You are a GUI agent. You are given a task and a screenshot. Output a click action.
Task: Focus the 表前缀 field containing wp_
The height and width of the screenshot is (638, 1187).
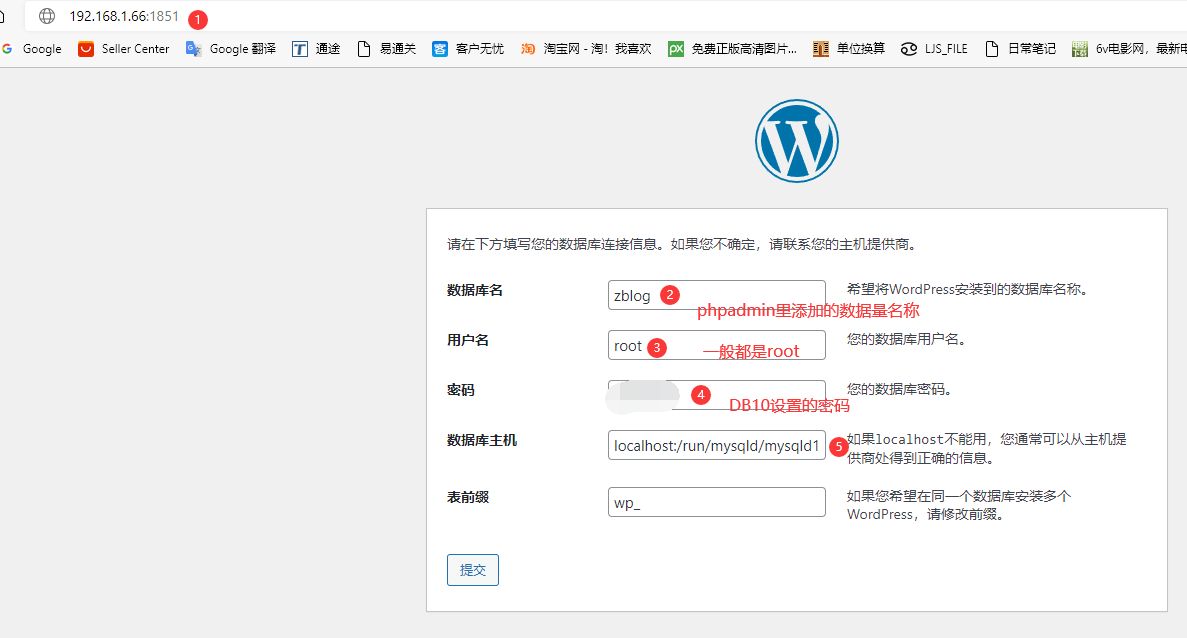(x=716, y=502)
